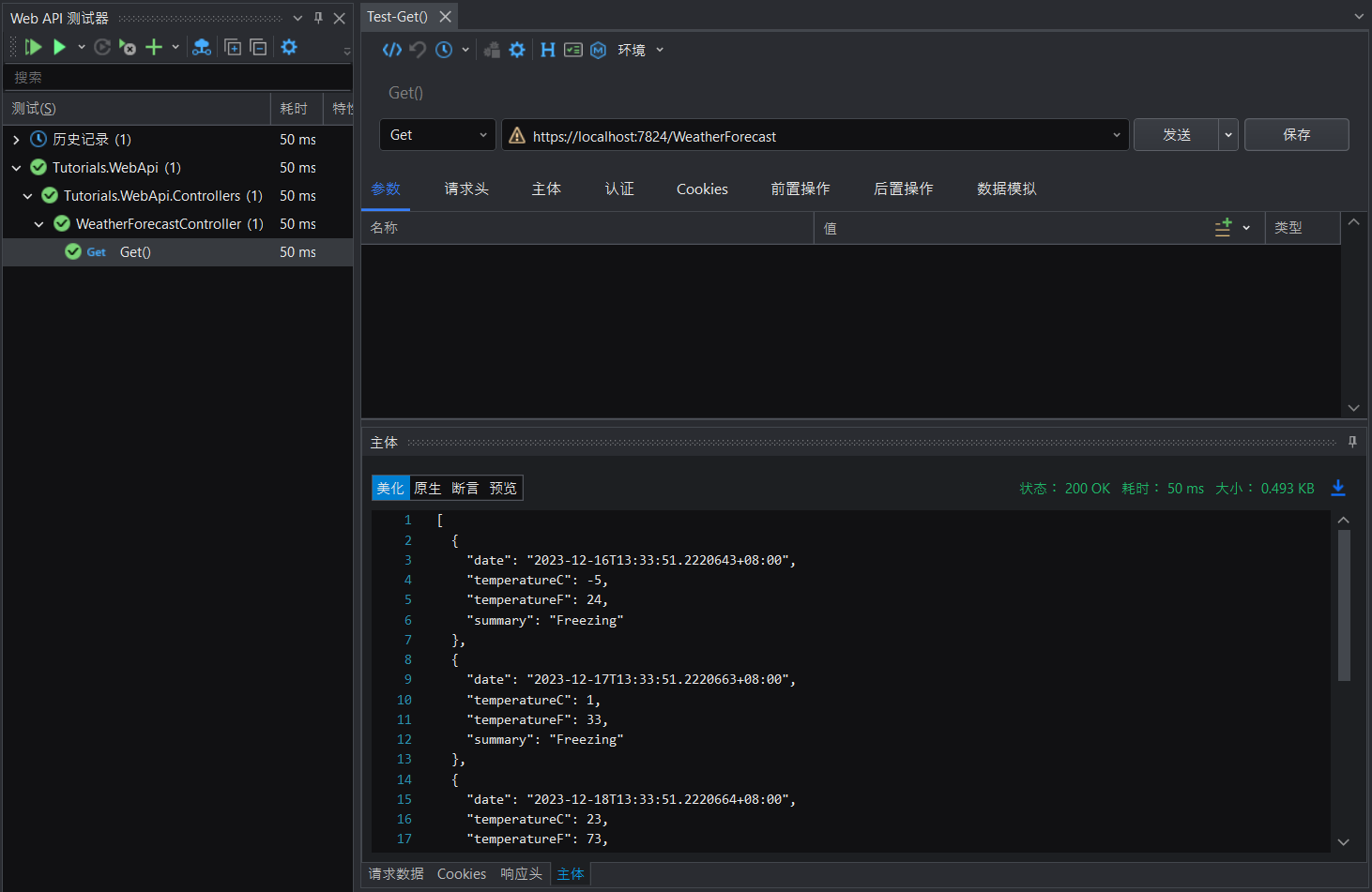
Task: Click the green run test play button
Action: tap(59, 47)
